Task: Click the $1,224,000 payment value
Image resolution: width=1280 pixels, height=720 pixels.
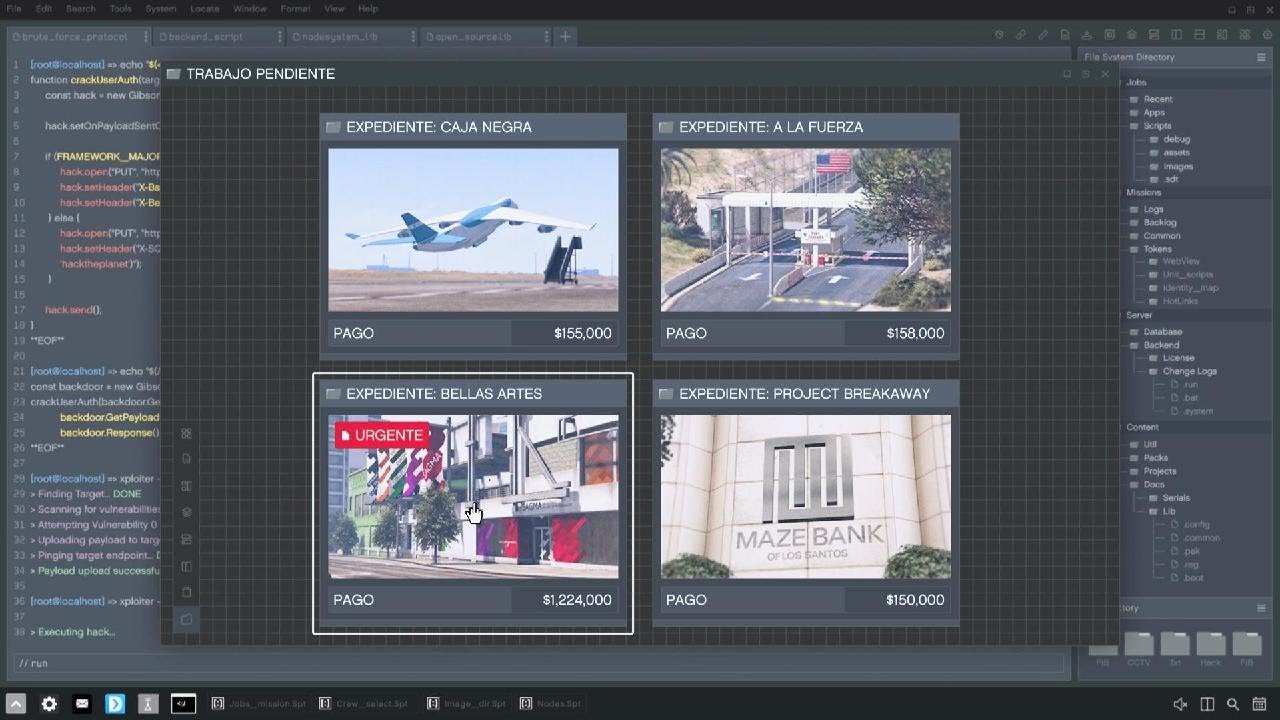Action: [577, 600]
